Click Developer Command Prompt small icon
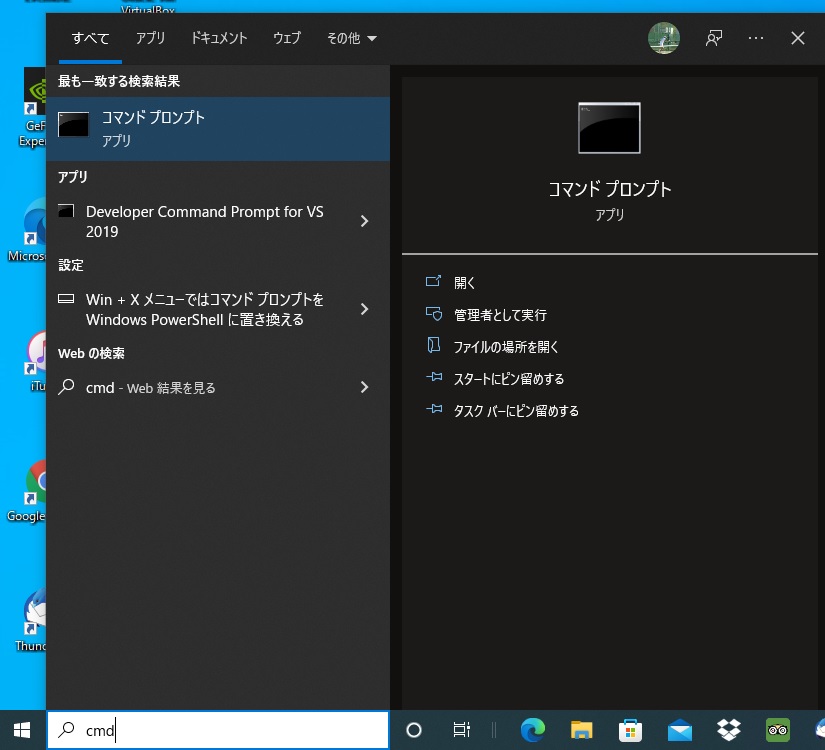The width and height of the screenshot is (825, 750). point(66,211)
